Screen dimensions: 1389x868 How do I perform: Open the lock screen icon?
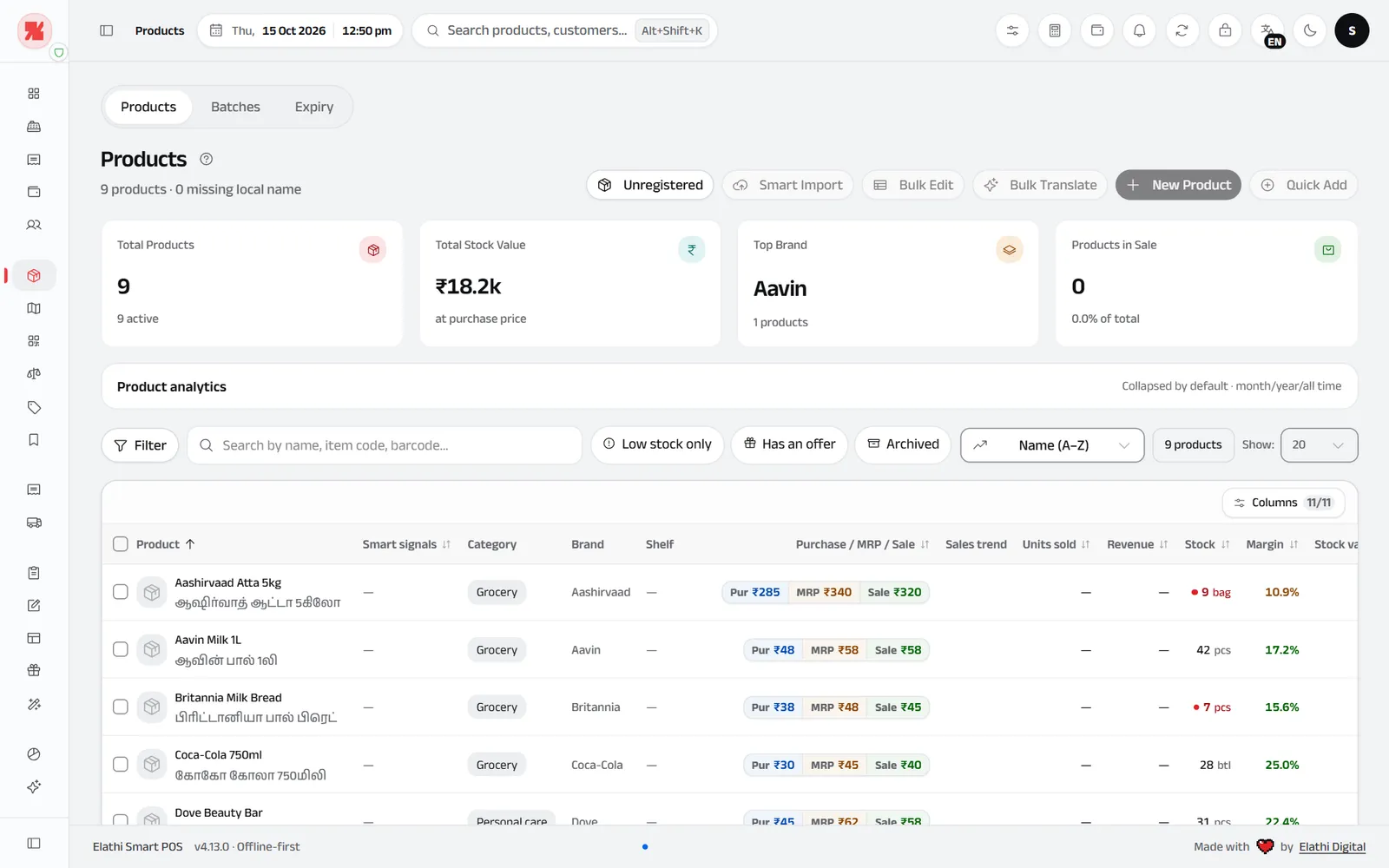click(x=1225, y=30)
